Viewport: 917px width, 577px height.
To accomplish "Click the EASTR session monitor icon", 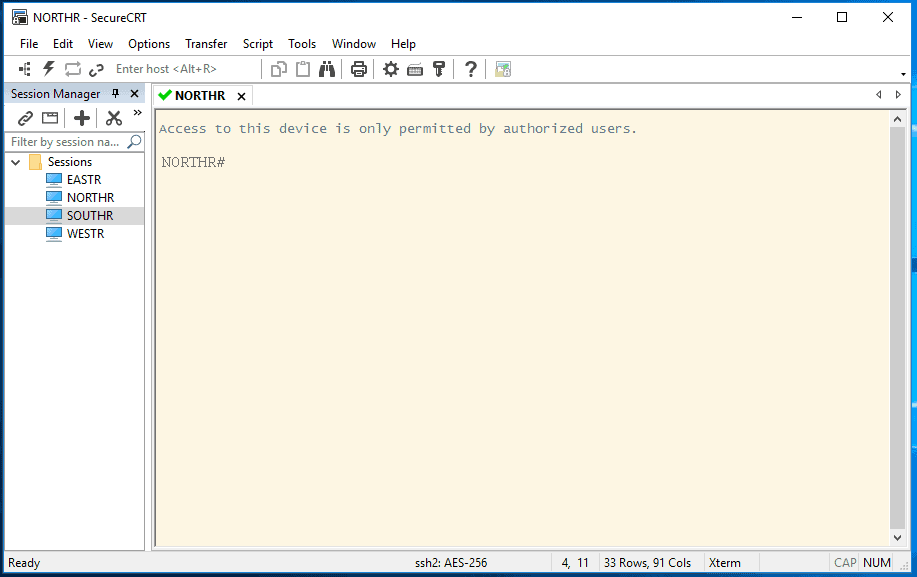I will 54,179.
